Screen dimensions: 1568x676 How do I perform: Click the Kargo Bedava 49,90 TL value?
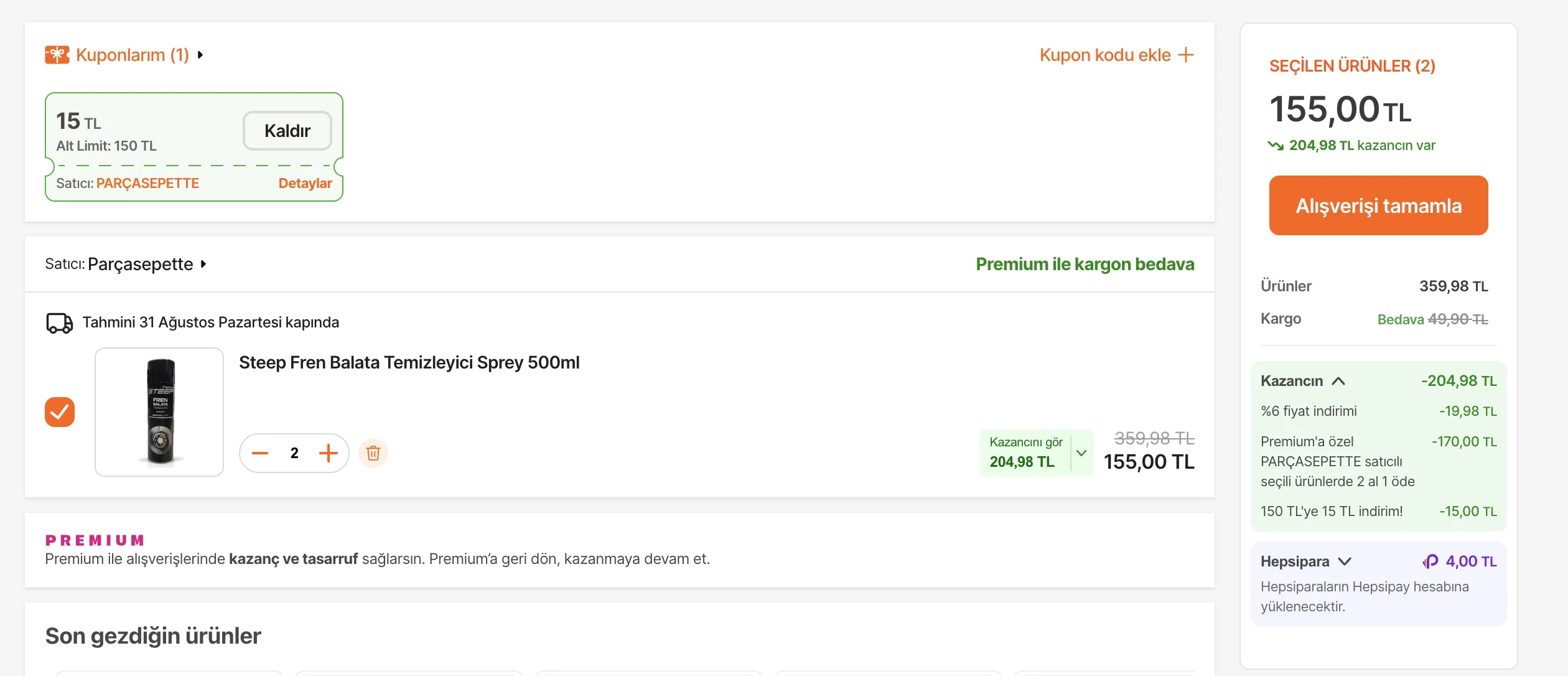(x=1432, y=319)
